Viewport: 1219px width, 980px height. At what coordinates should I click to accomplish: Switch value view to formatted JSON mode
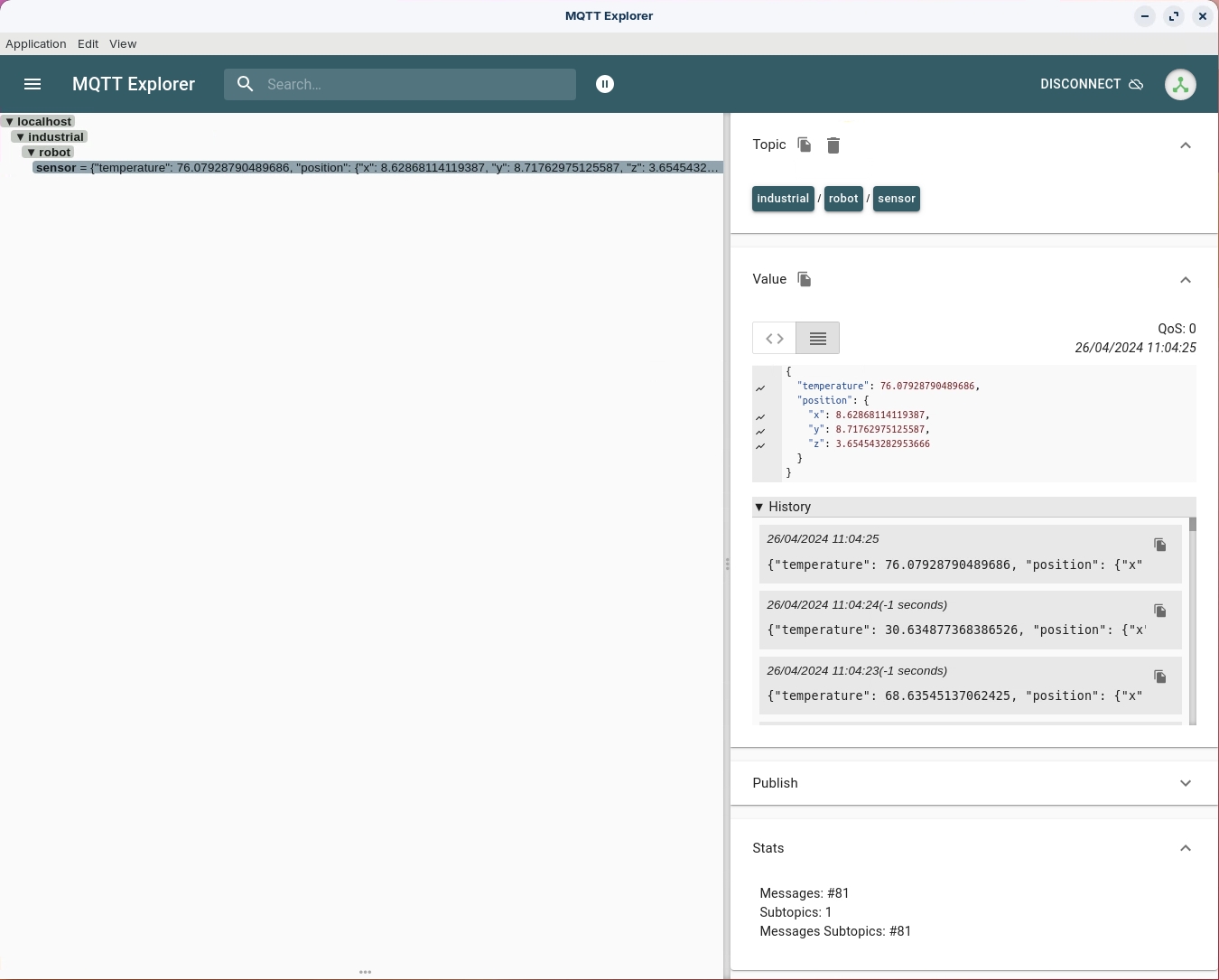[x=775, y=339]
